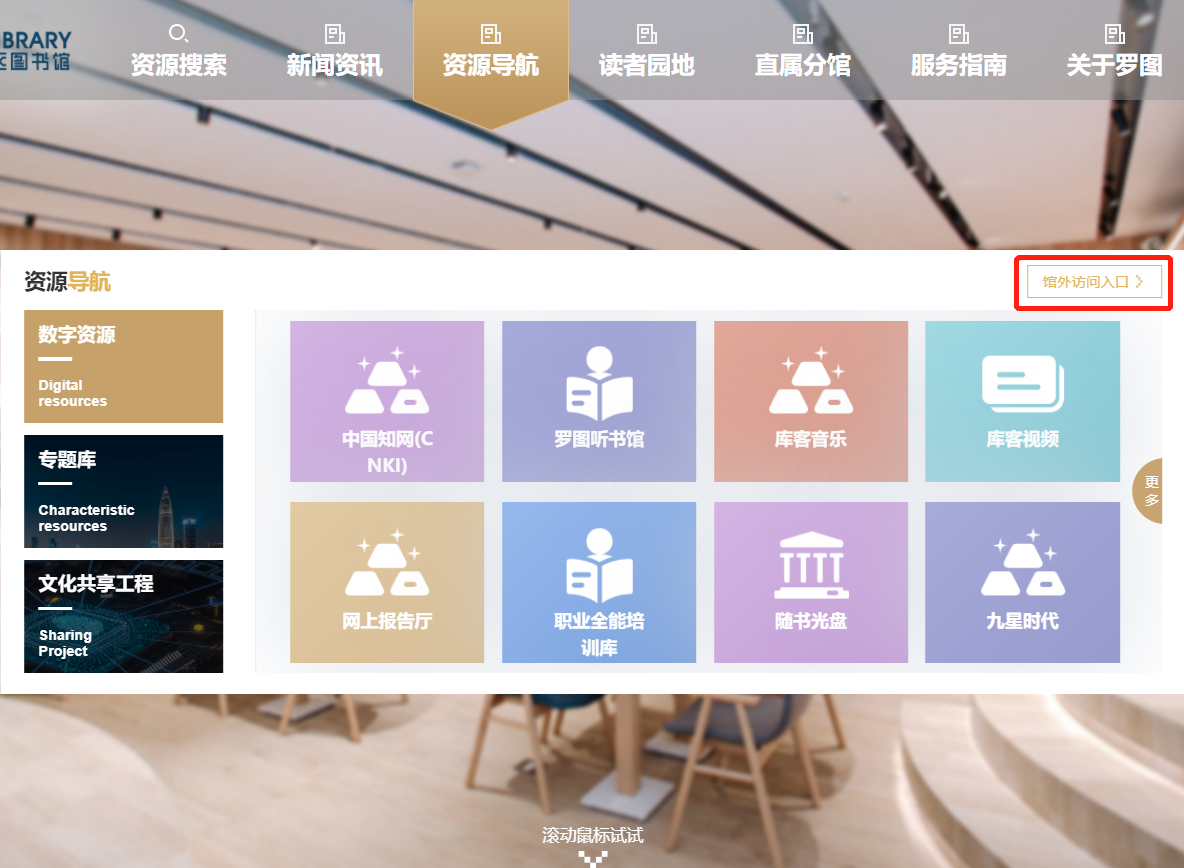Open the 九星时代 resource tile
The height and width of the screenshot is (868, 1184).
tap(1022, 582)
